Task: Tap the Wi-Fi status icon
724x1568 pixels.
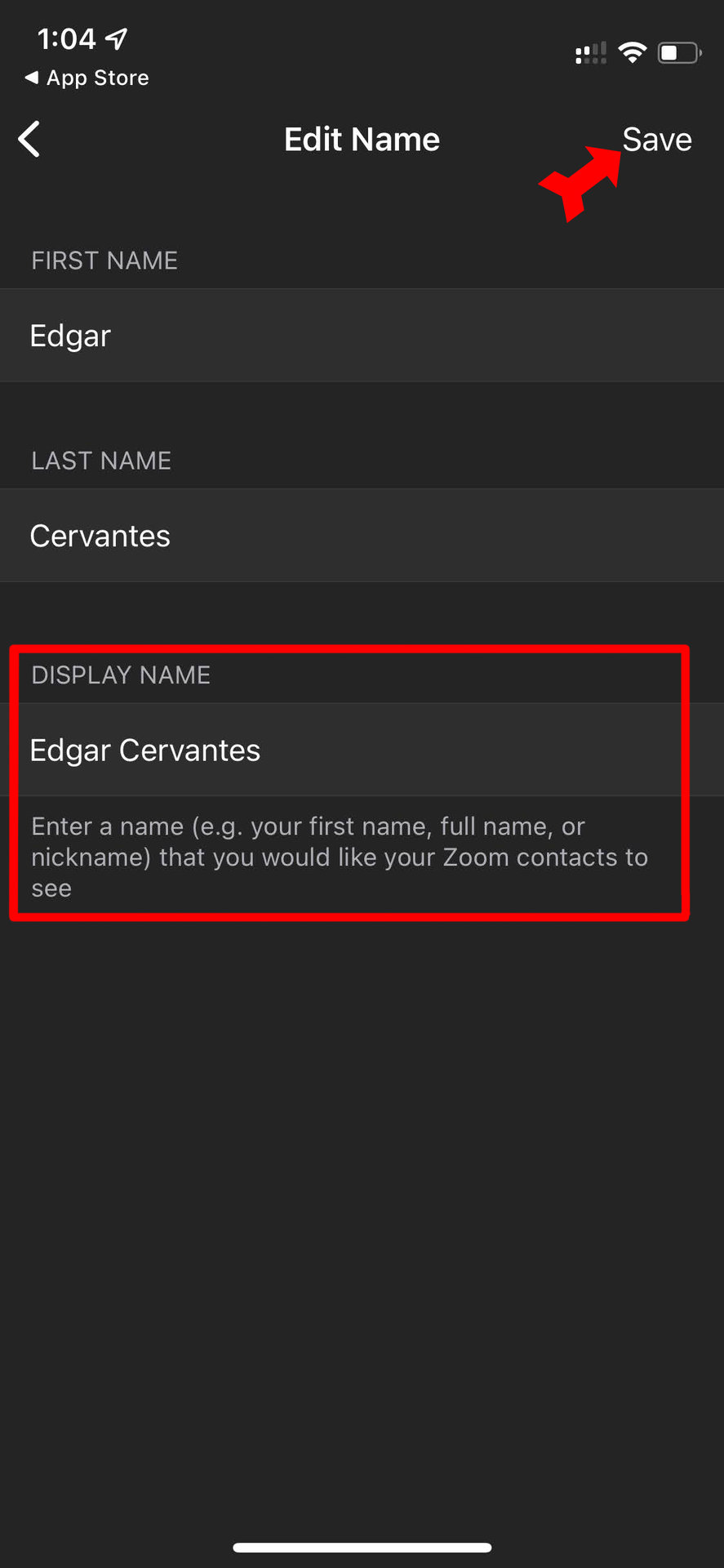Action: pos(632,53)
